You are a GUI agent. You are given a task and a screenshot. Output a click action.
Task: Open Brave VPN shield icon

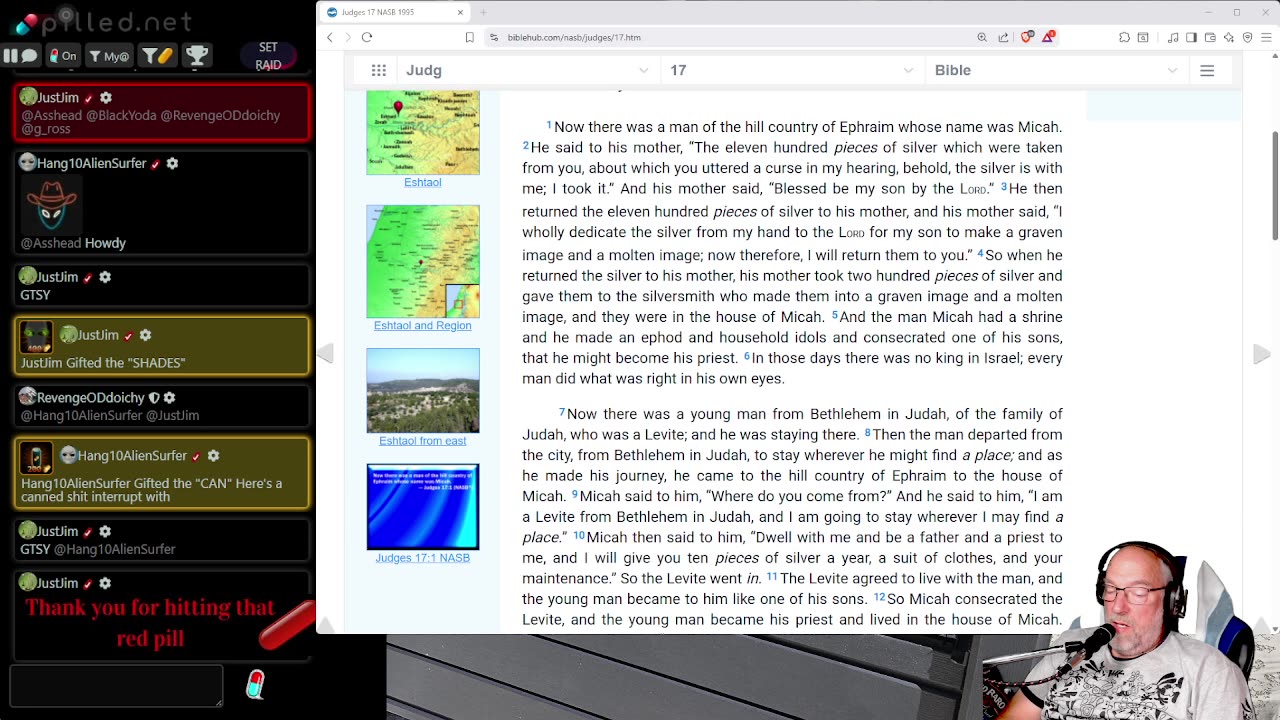coord(1247,37)
